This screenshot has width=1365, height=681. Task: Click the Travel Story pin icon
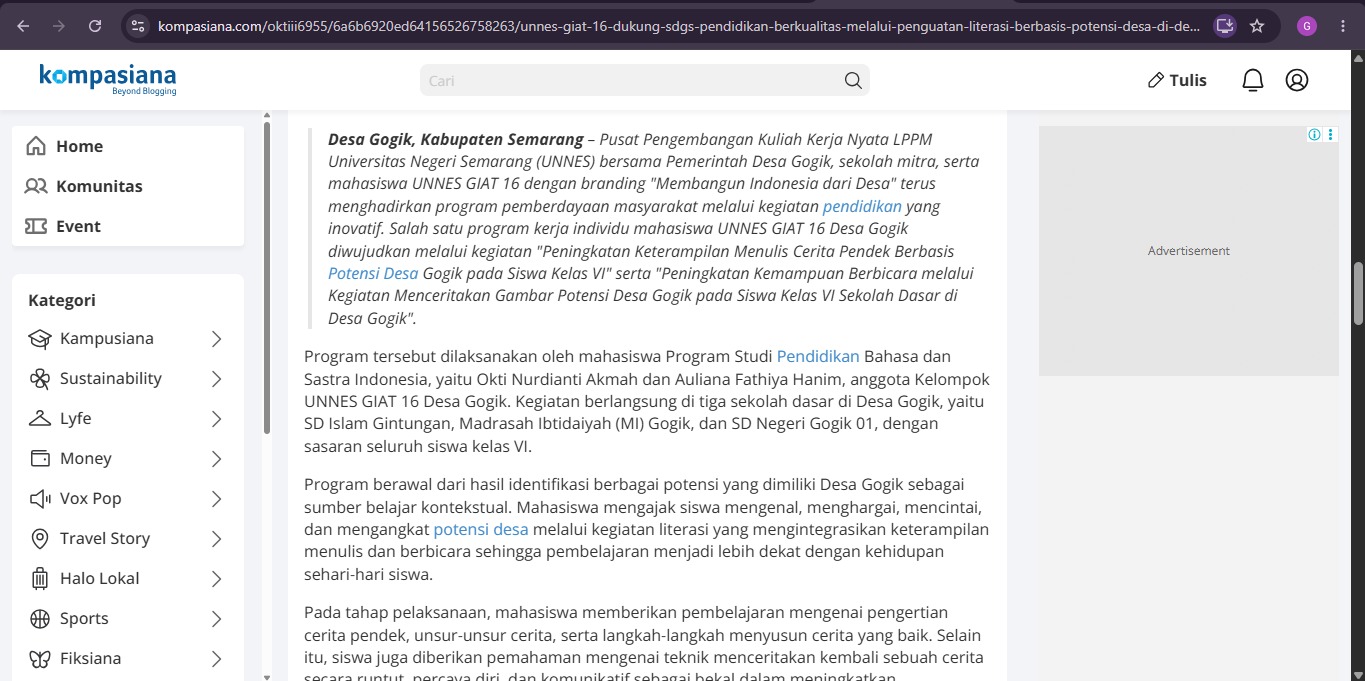(x=40, y=539)
